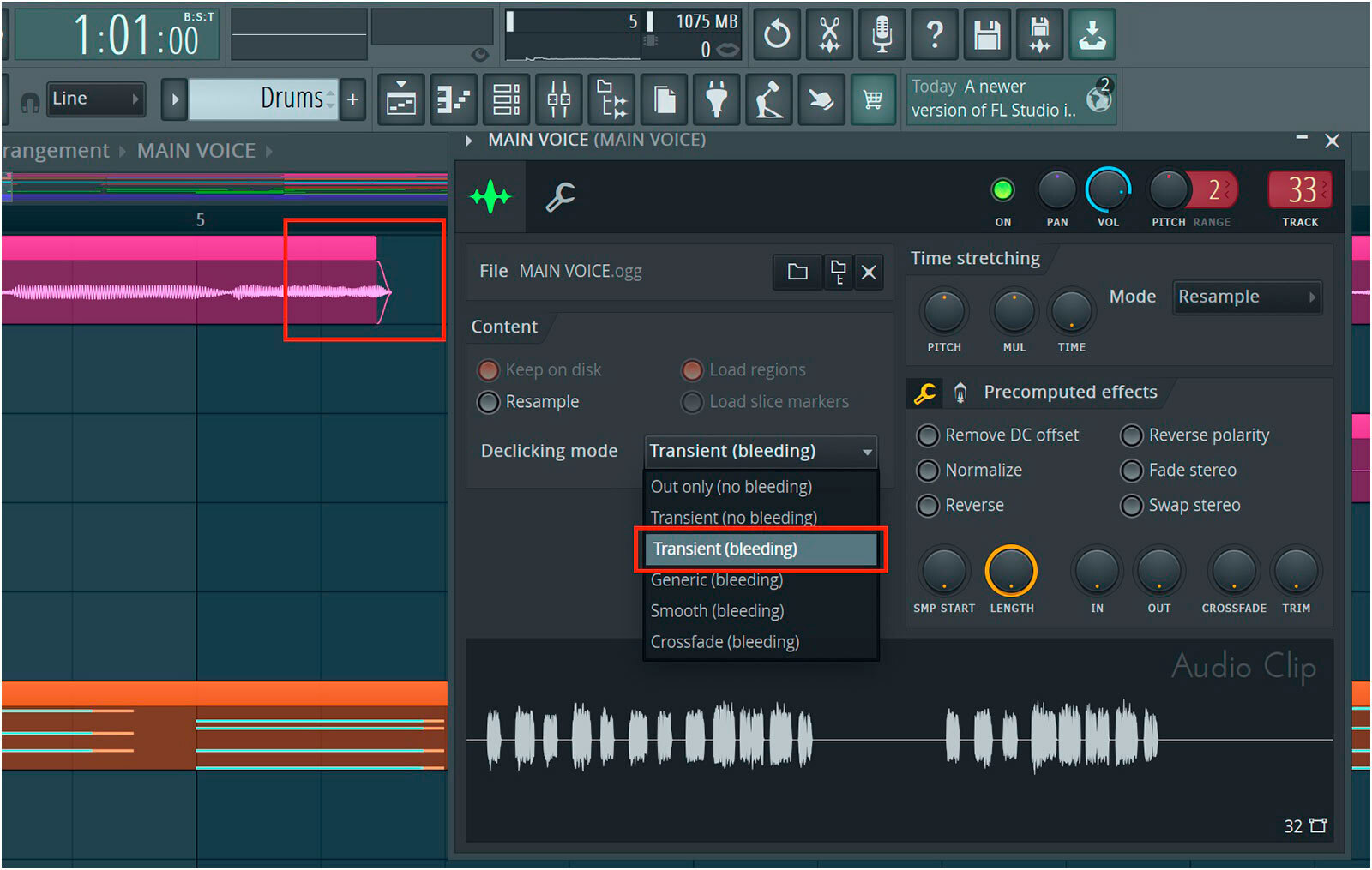
Task: Enable Normalize in Precomputed effects
Action: [928, 471]
